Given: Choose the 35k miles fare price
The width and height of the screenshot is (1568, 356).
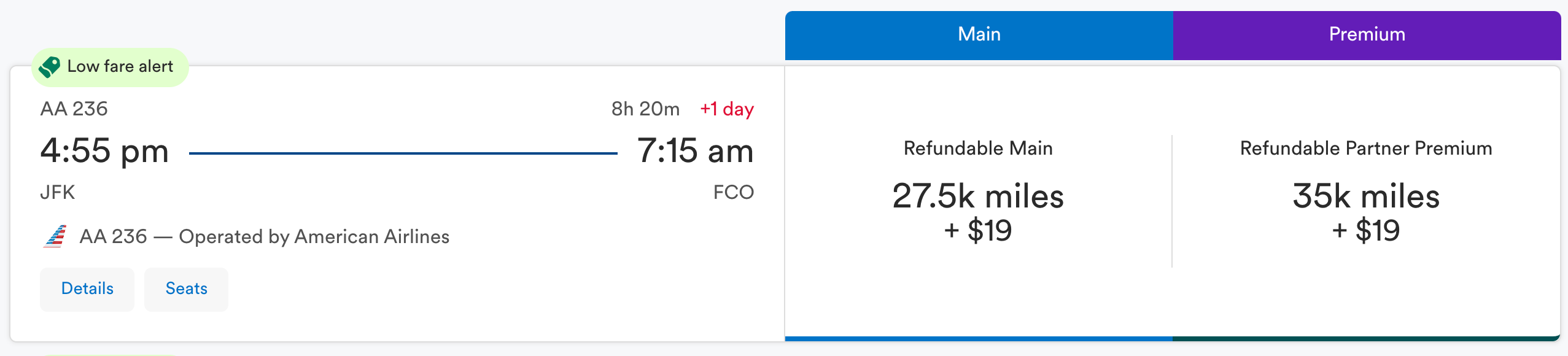Looking at the screenshot, I should (1365, 196).
